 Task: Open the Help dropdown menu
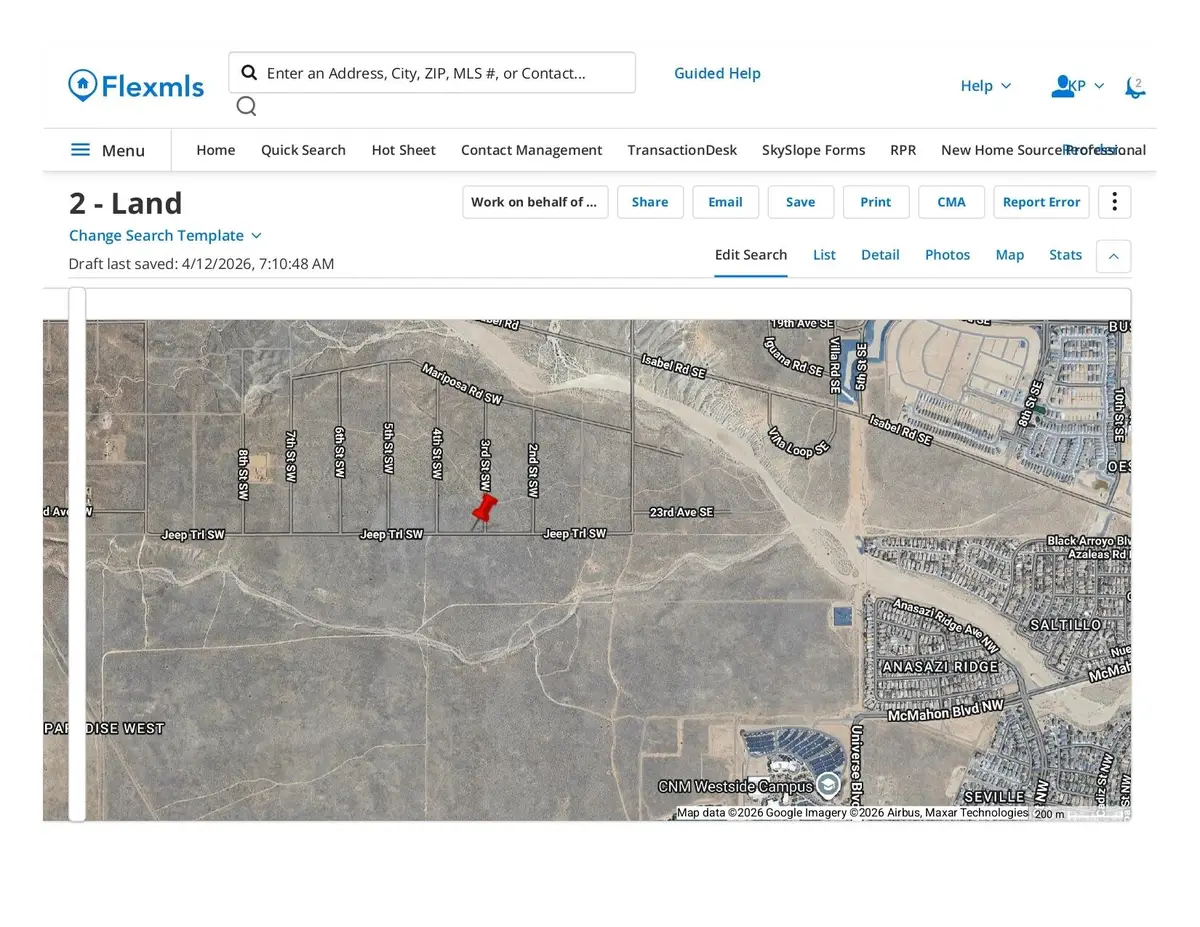985,86
